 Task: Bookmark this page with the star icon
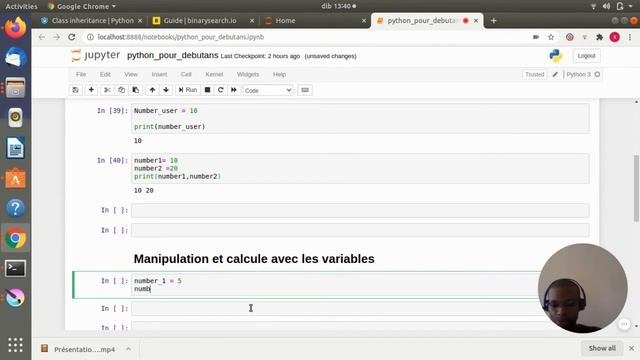click(x=551, y=37)
